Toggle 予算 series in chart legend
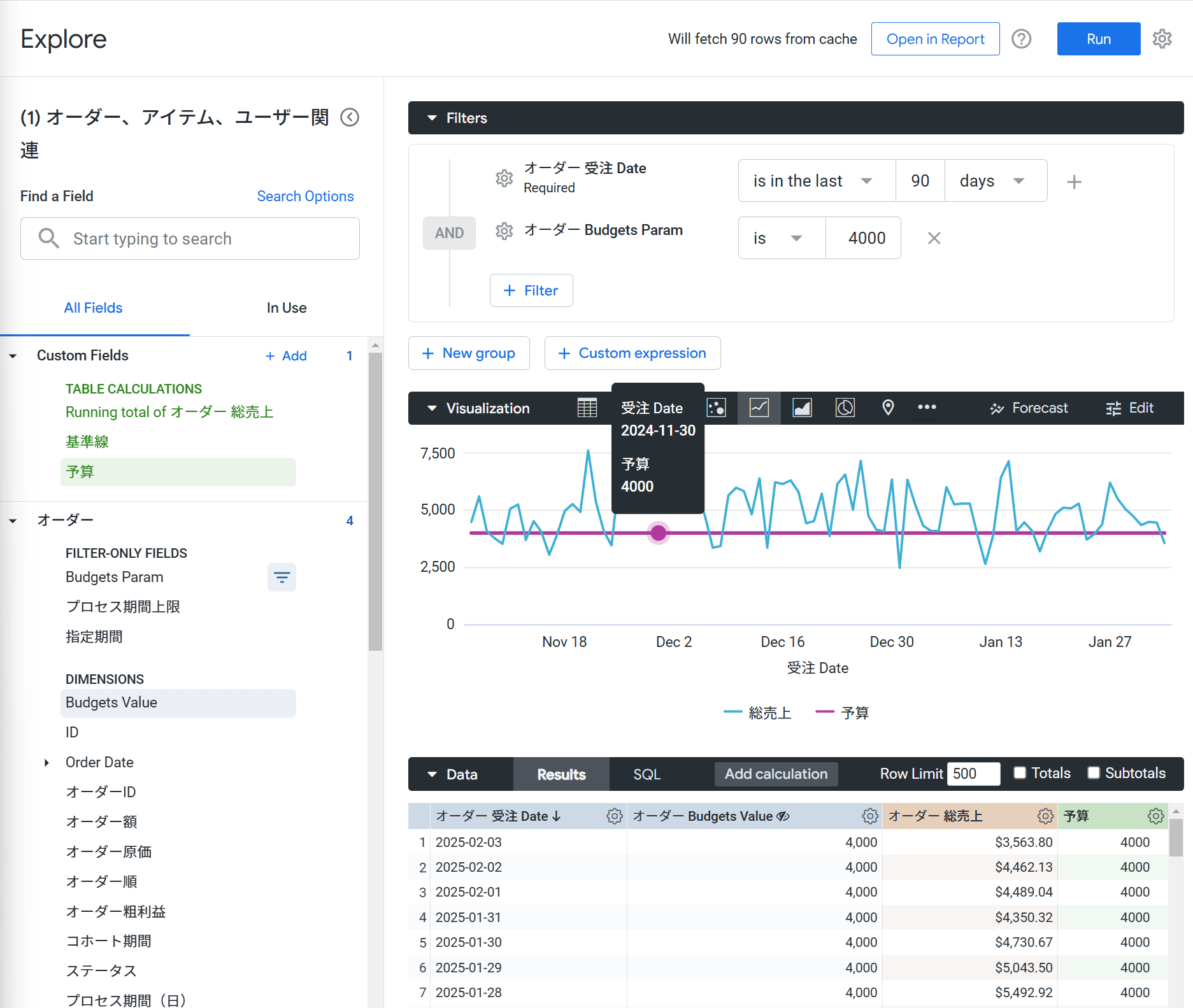1193x1008 pixels. pyautogui.click(x=843, y=713)
